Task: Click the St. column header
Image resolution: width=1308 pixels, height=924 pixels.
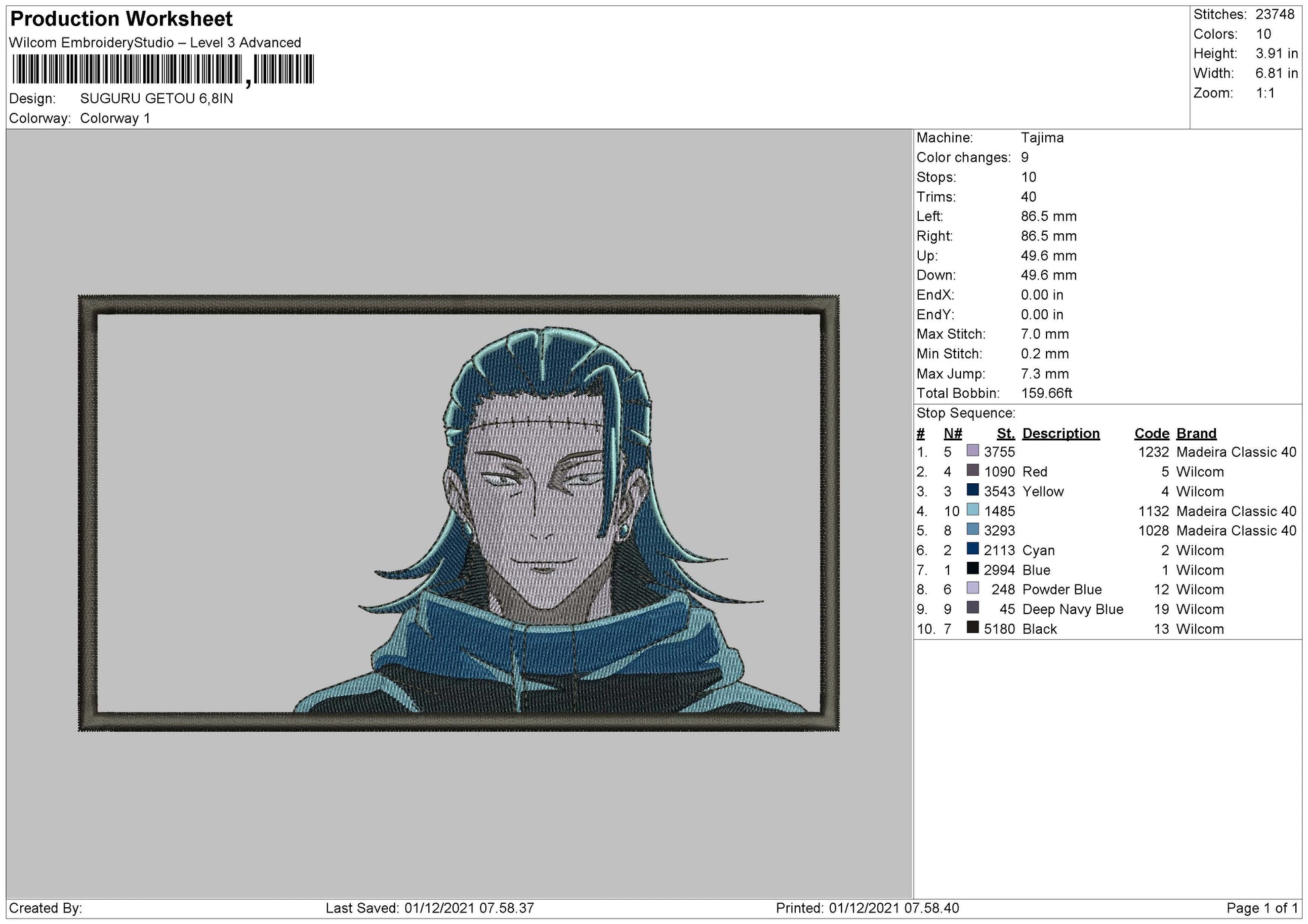Action: [1006, 433]
